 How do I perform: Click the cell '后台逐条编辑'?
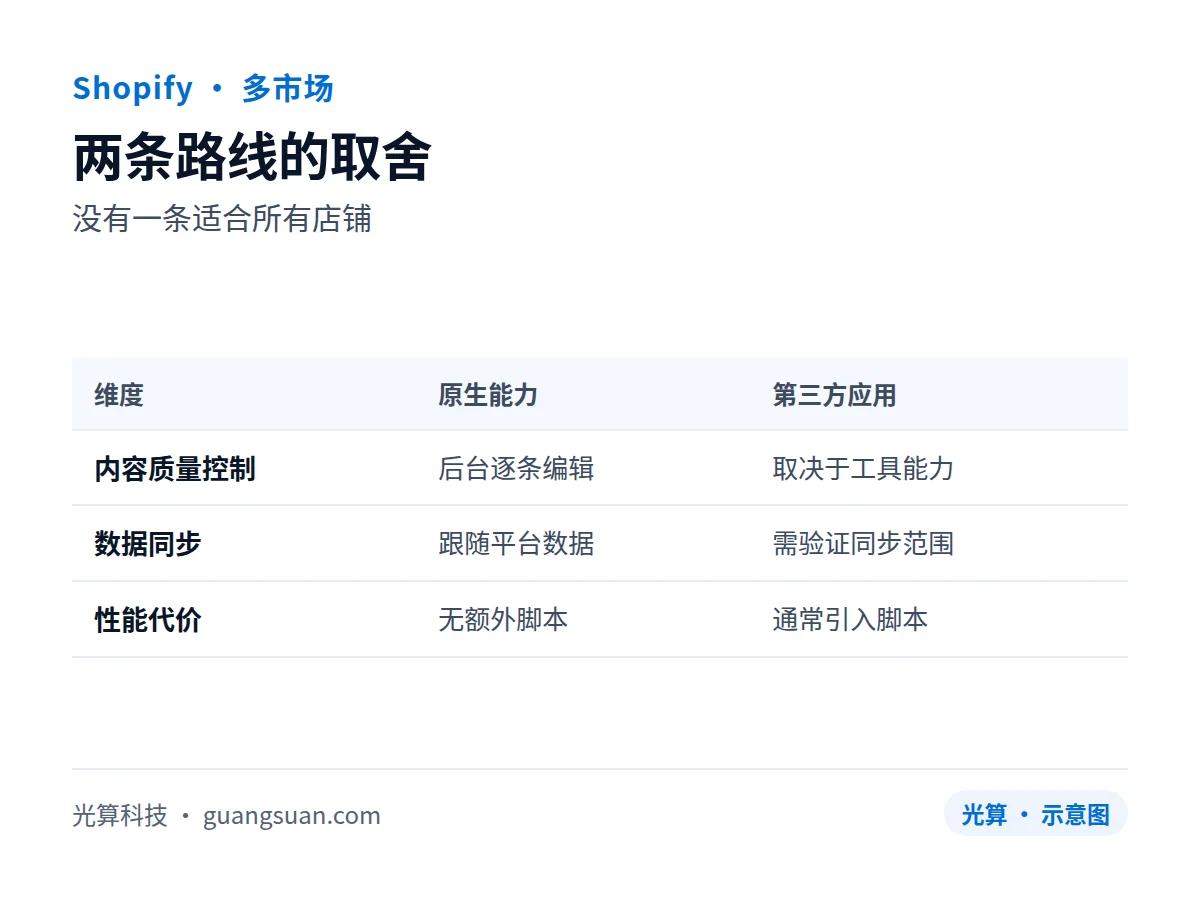tap(516, 469)
